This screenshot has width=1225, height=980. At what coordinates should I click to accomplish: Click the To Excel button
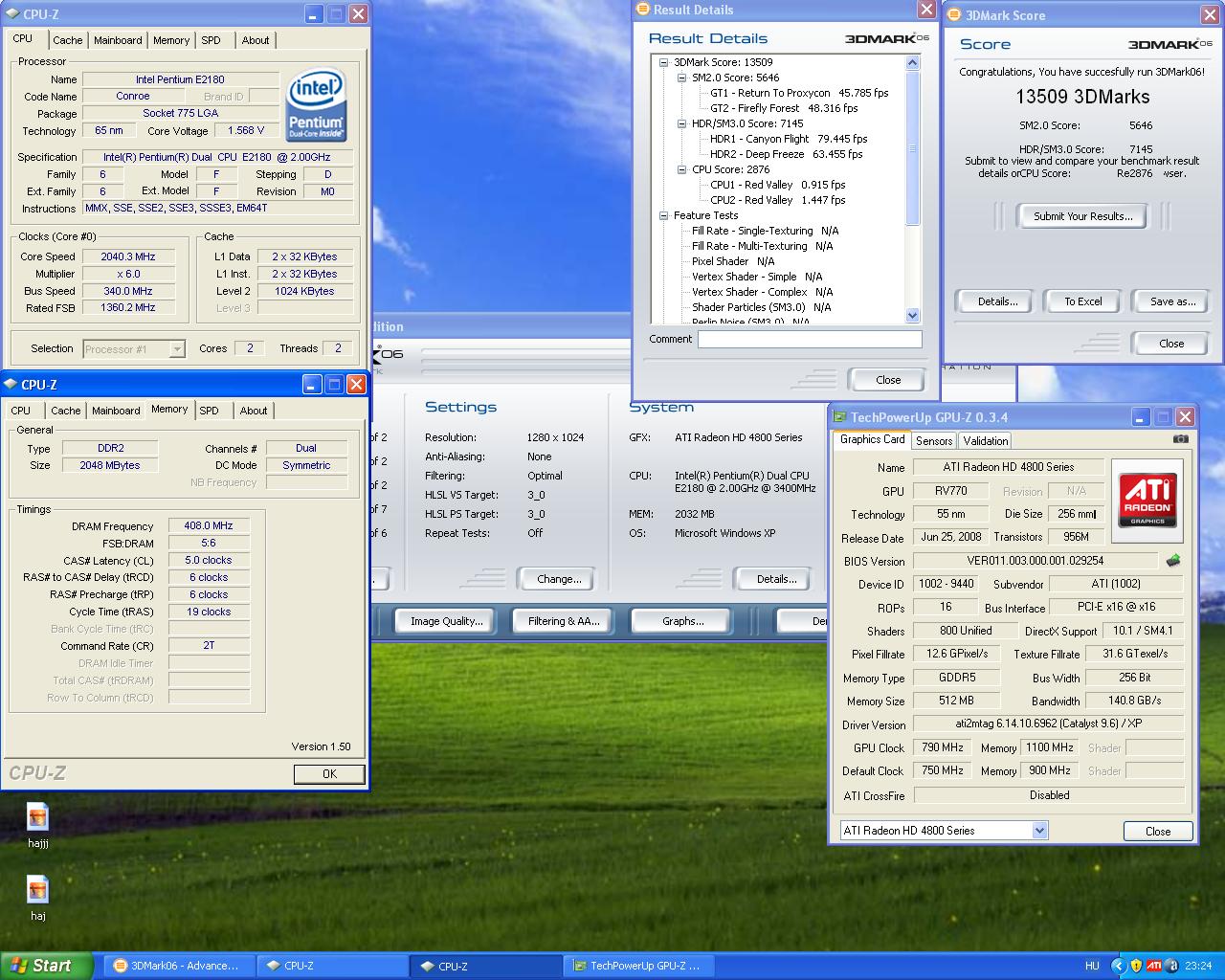coord(1082,301)
